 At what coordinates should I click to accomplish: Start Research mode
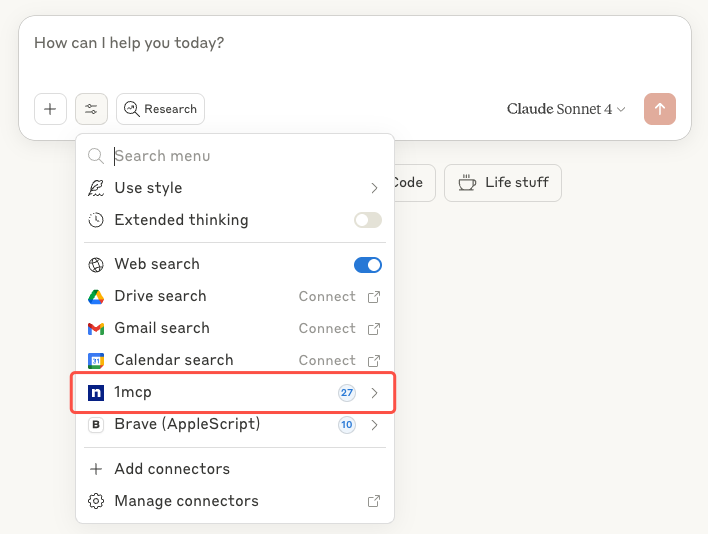tap(160, 109)
